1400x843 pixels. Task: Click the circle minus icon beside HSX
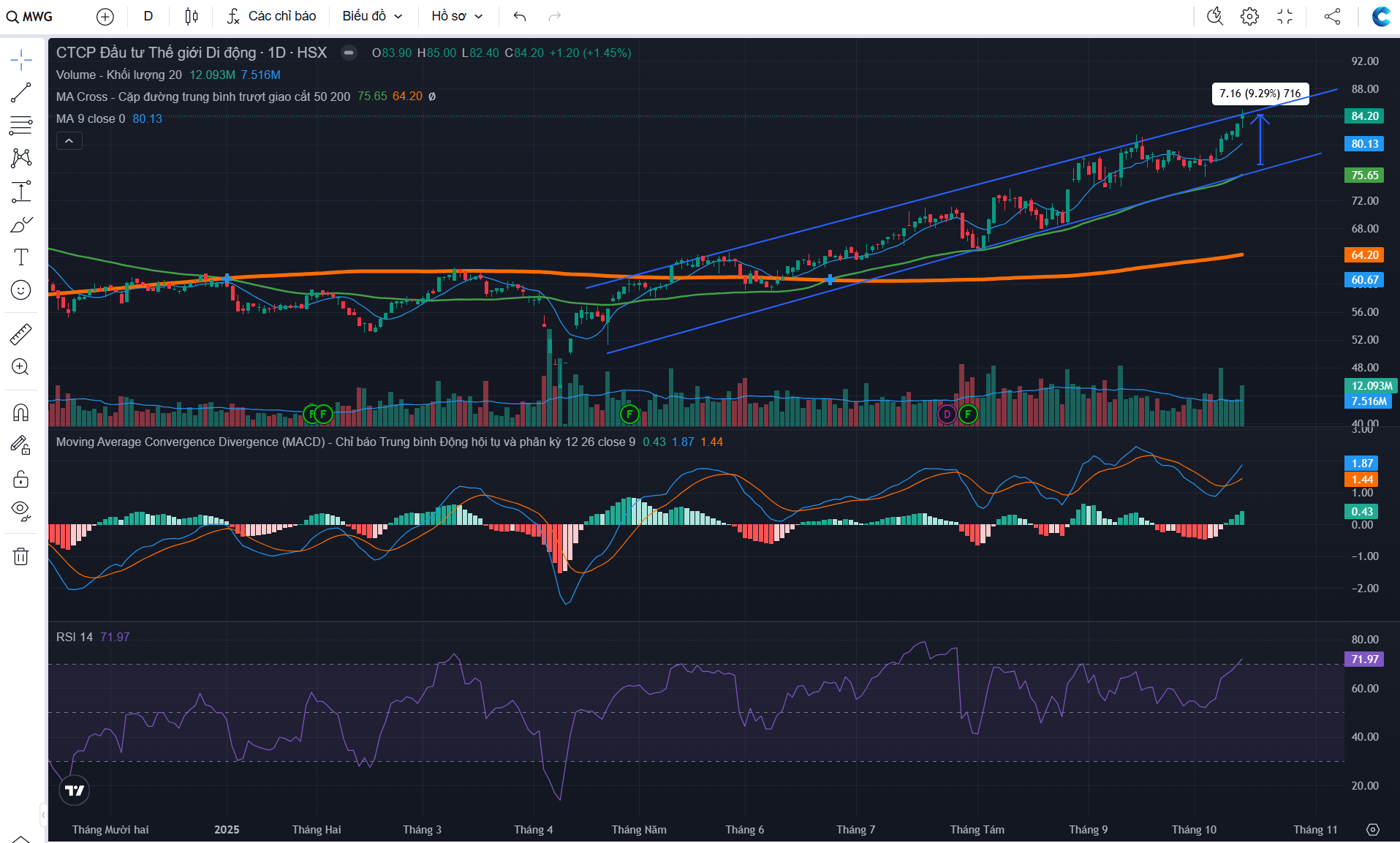[349, 53]
